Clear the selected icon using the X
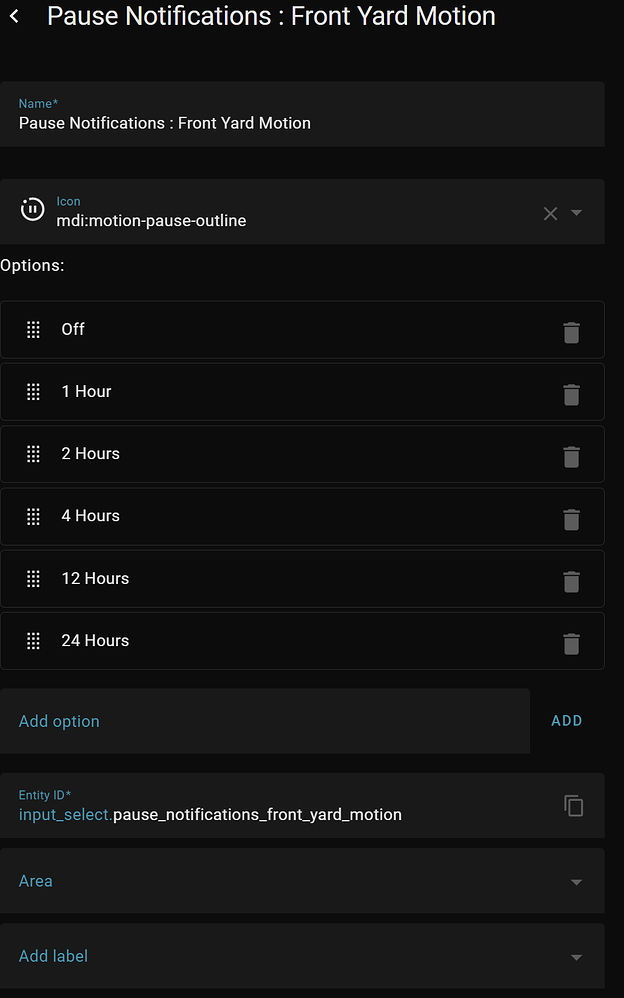 (550, 213)
